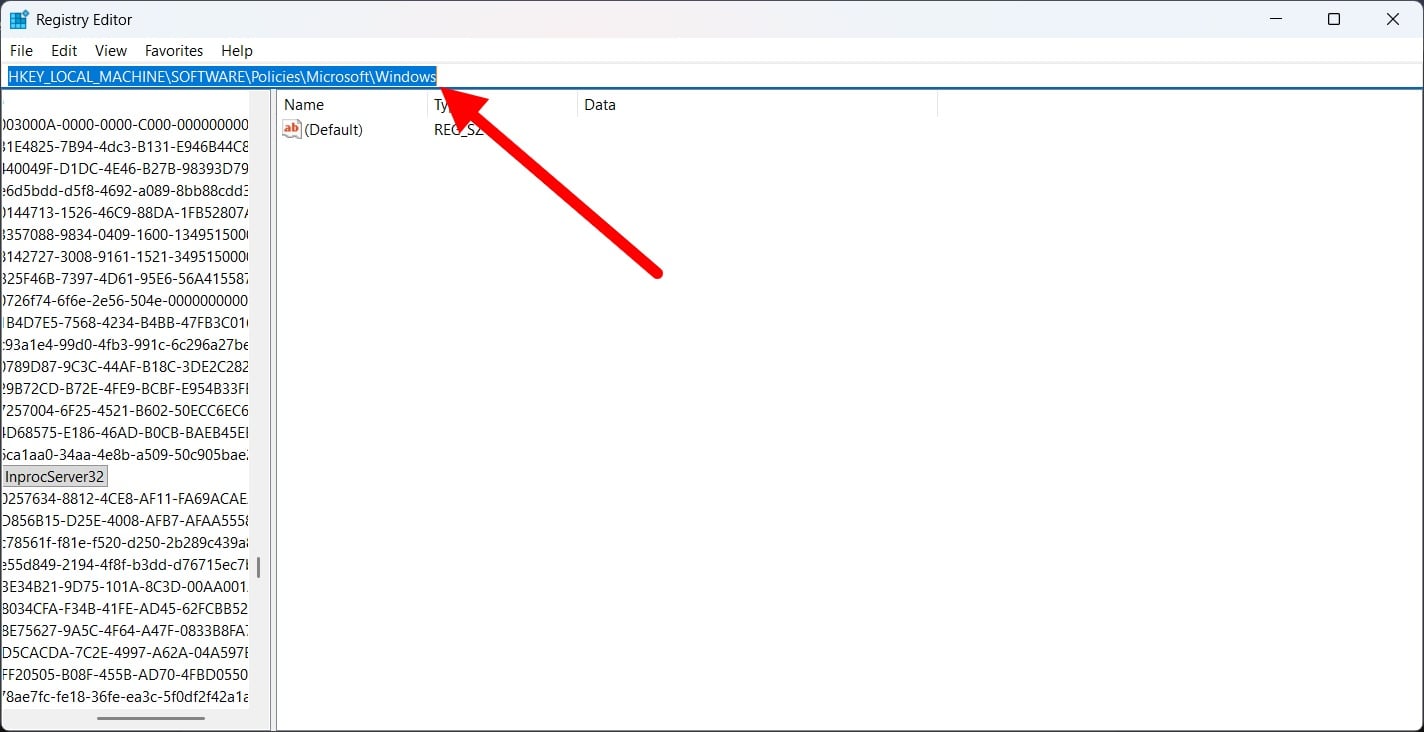Sort values by the Data column header
The width and height of the screenshot is (1424, 732).
[757, 104]
